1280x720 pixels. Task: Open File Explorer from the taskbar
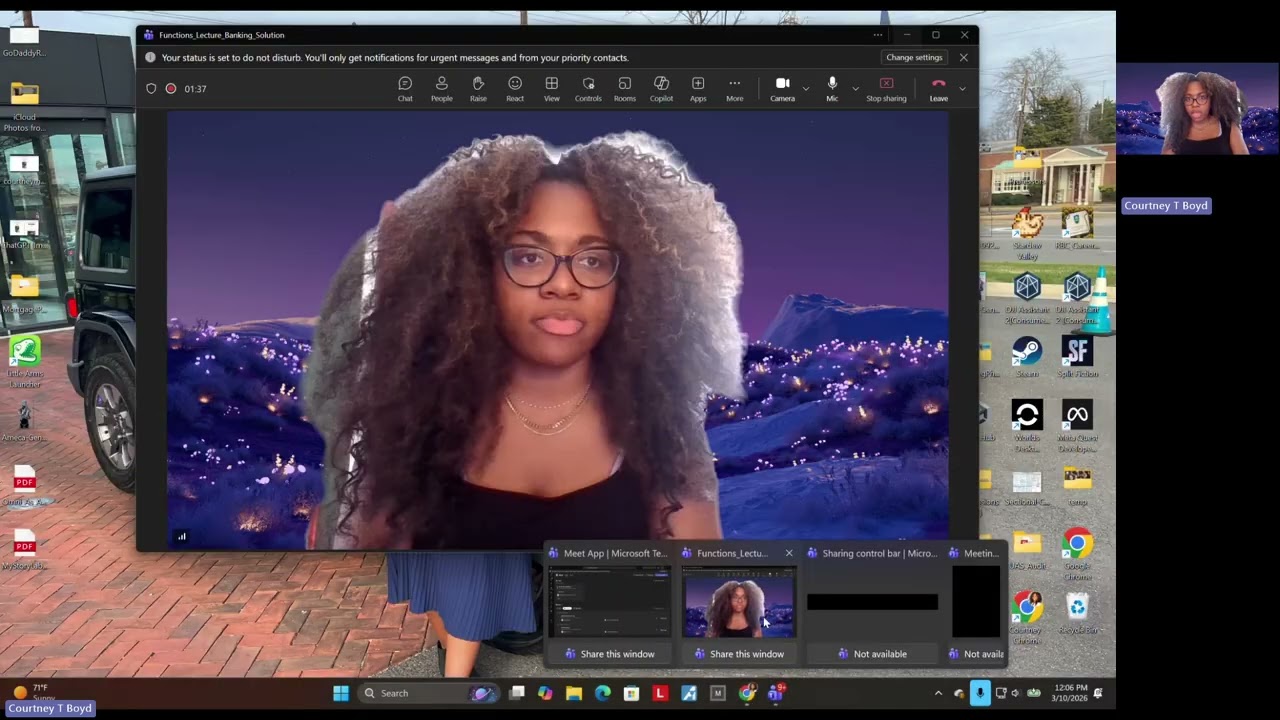[574, 693]
